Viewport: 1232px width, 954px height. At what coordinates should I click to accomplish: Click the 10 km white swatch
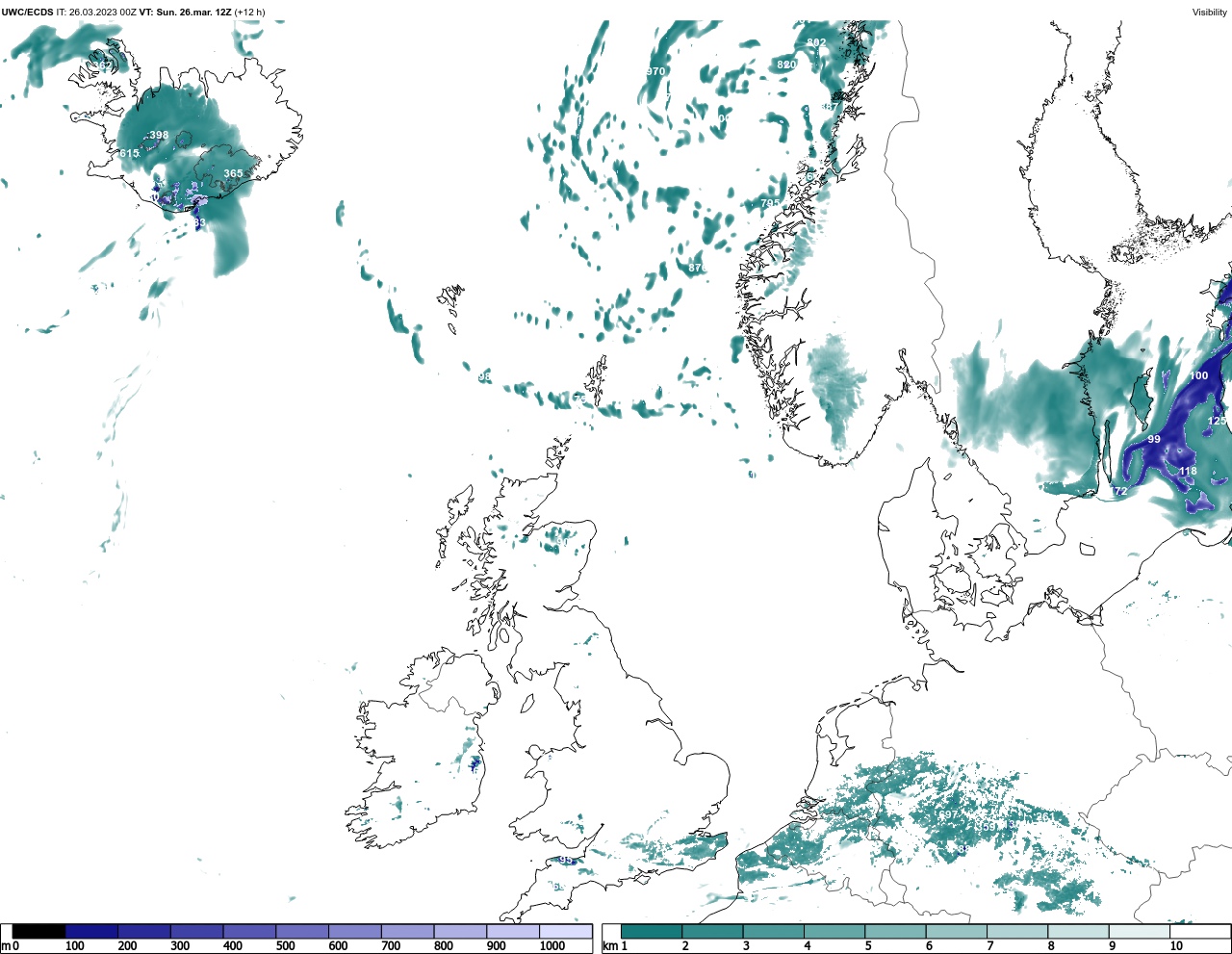pos(1199,932)
